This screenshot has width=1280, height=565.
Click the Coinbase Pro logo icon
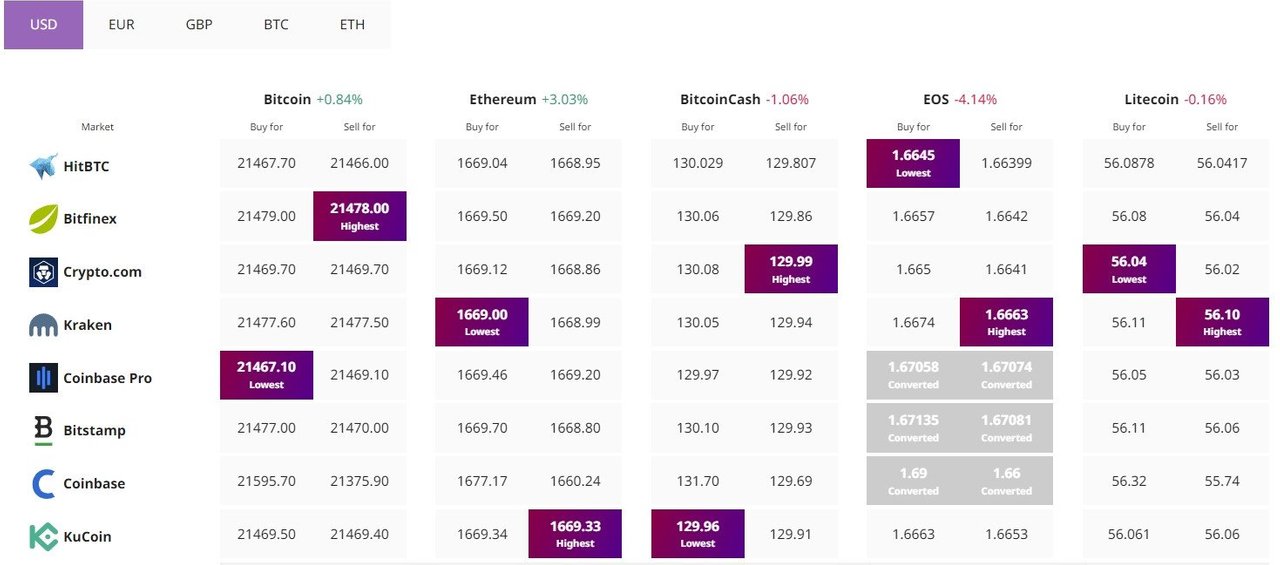coord(43,378)
